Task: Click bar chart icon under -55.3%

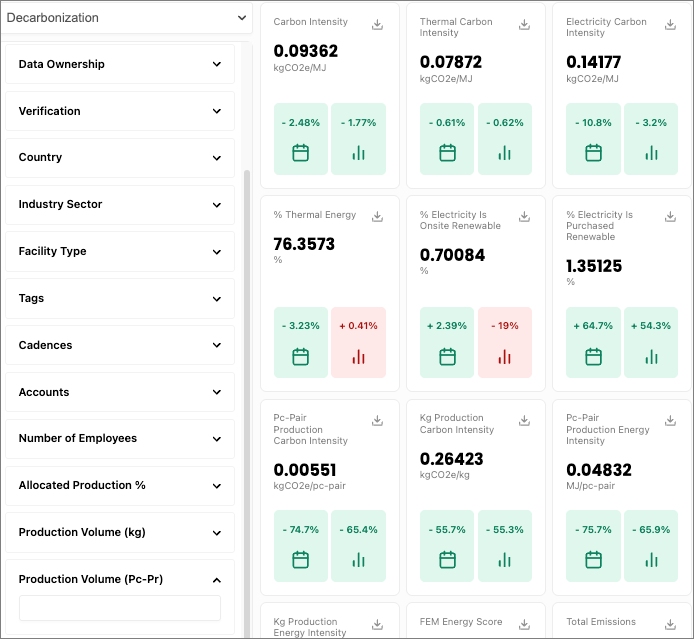Action: [505, 560]
